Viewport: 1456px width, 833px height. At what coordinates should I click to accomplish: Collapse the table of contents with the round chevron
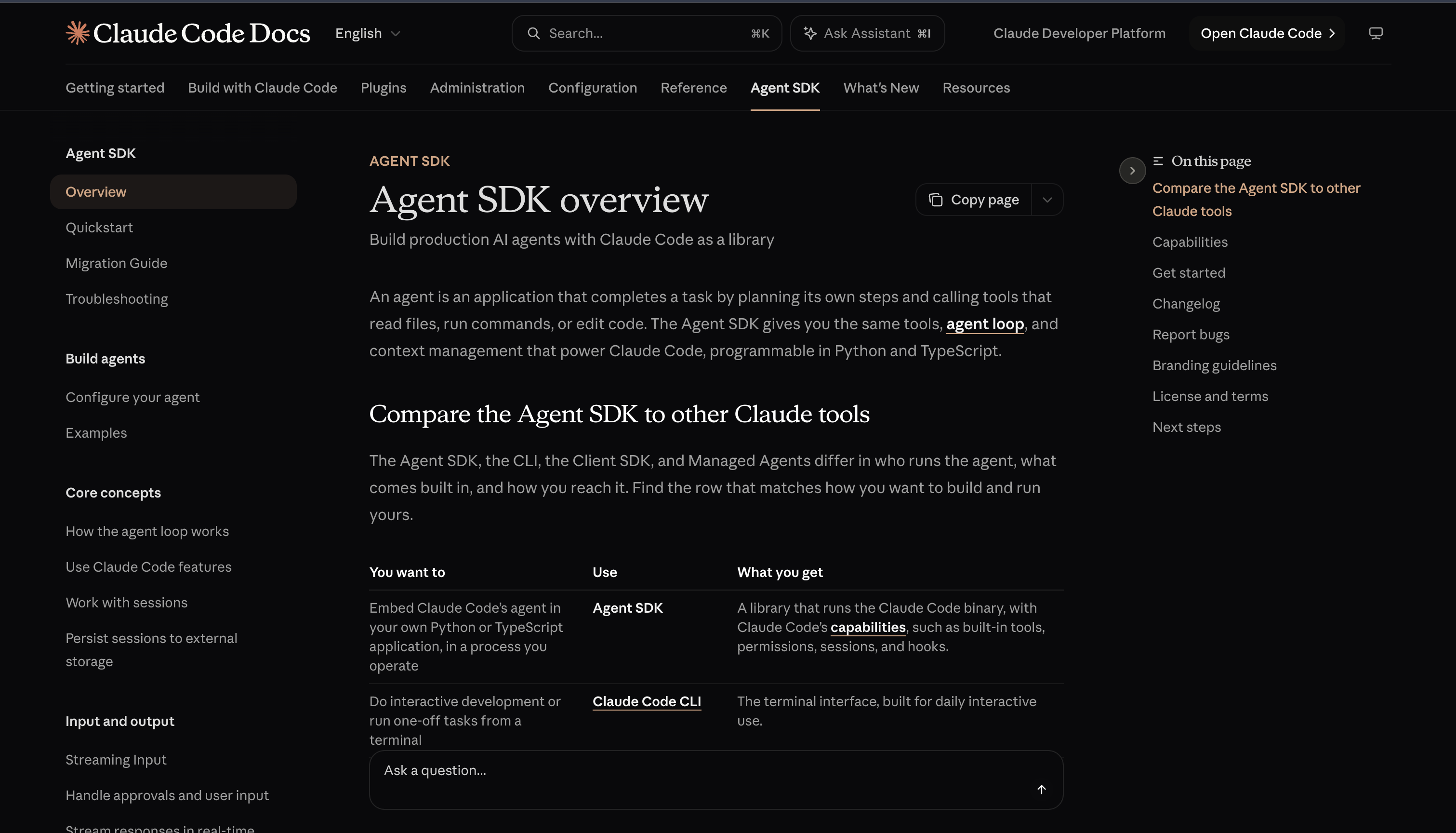click(1132, 171)
